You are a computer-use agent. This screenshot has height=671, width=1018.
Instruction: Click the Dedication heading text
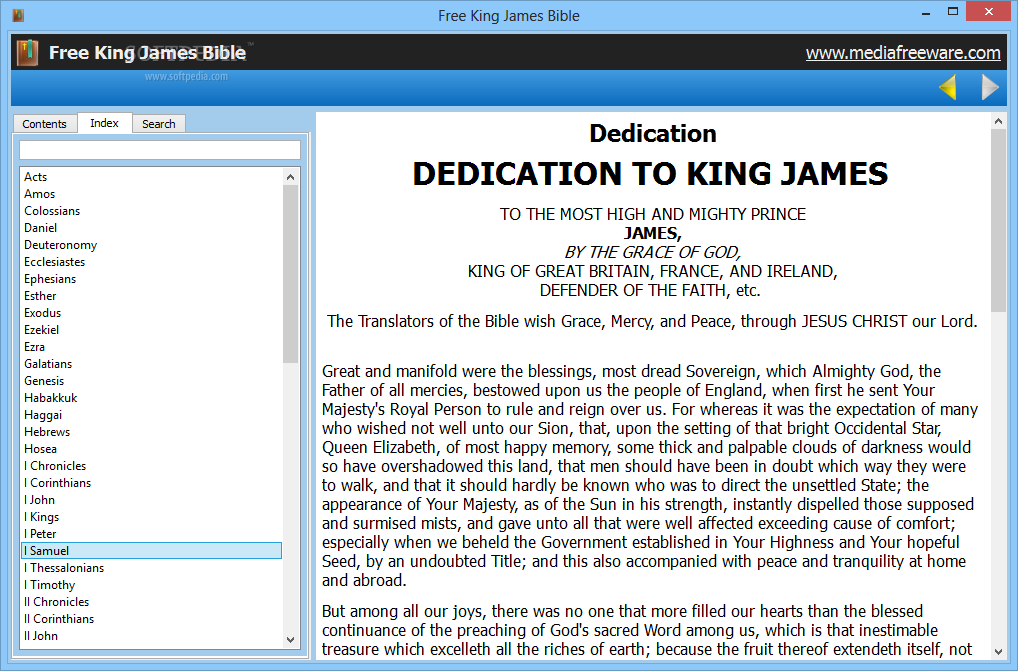(653, 133)
